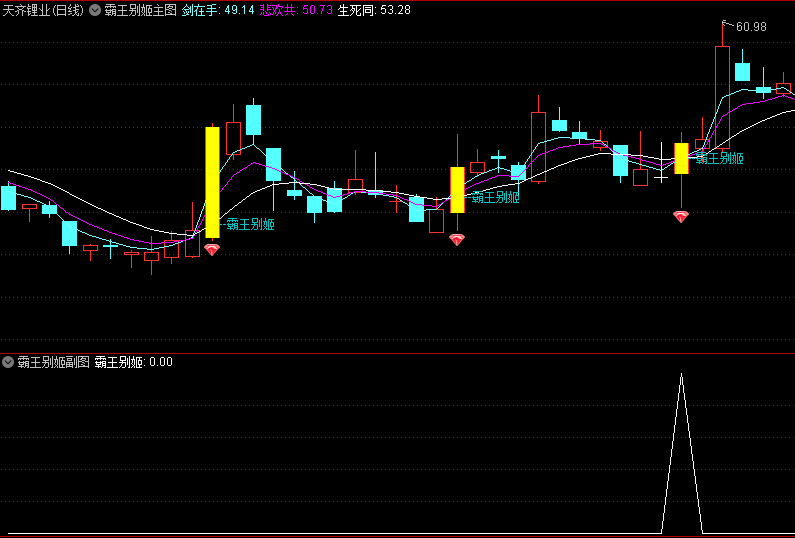Click the 霸王别姬主图 indicator name
The width and height of the screenshot is (795, 538).
[140, 10]
